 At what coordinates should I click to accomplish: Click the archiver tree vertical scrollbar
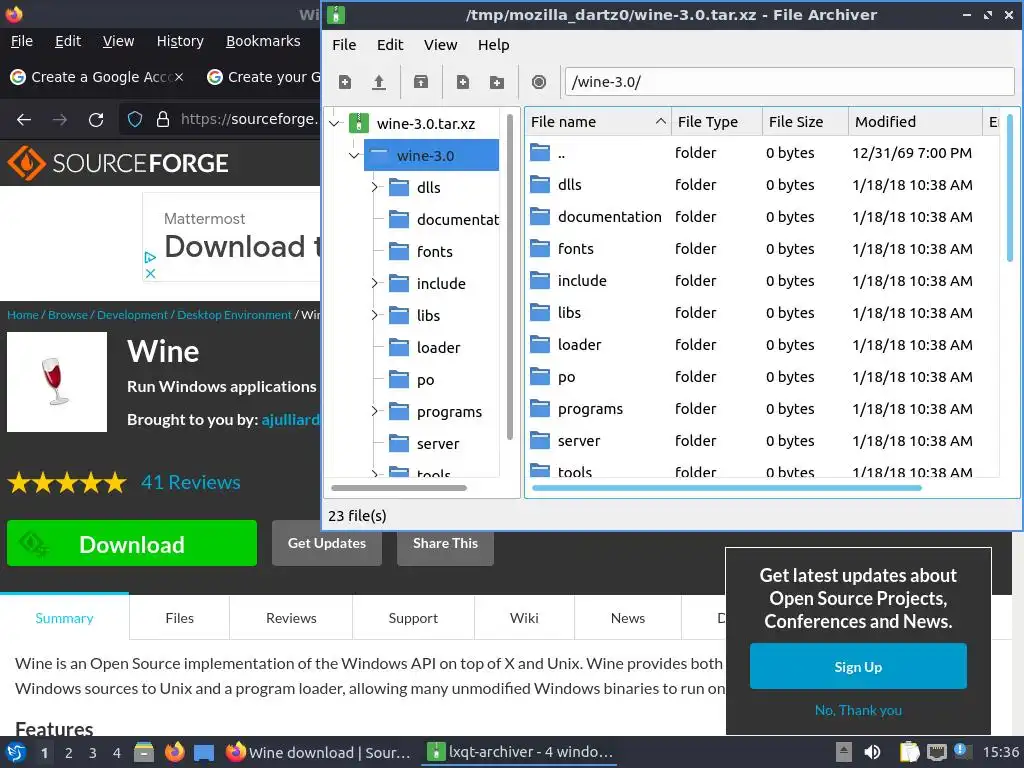pyautogui.click(x=509, y=277)
